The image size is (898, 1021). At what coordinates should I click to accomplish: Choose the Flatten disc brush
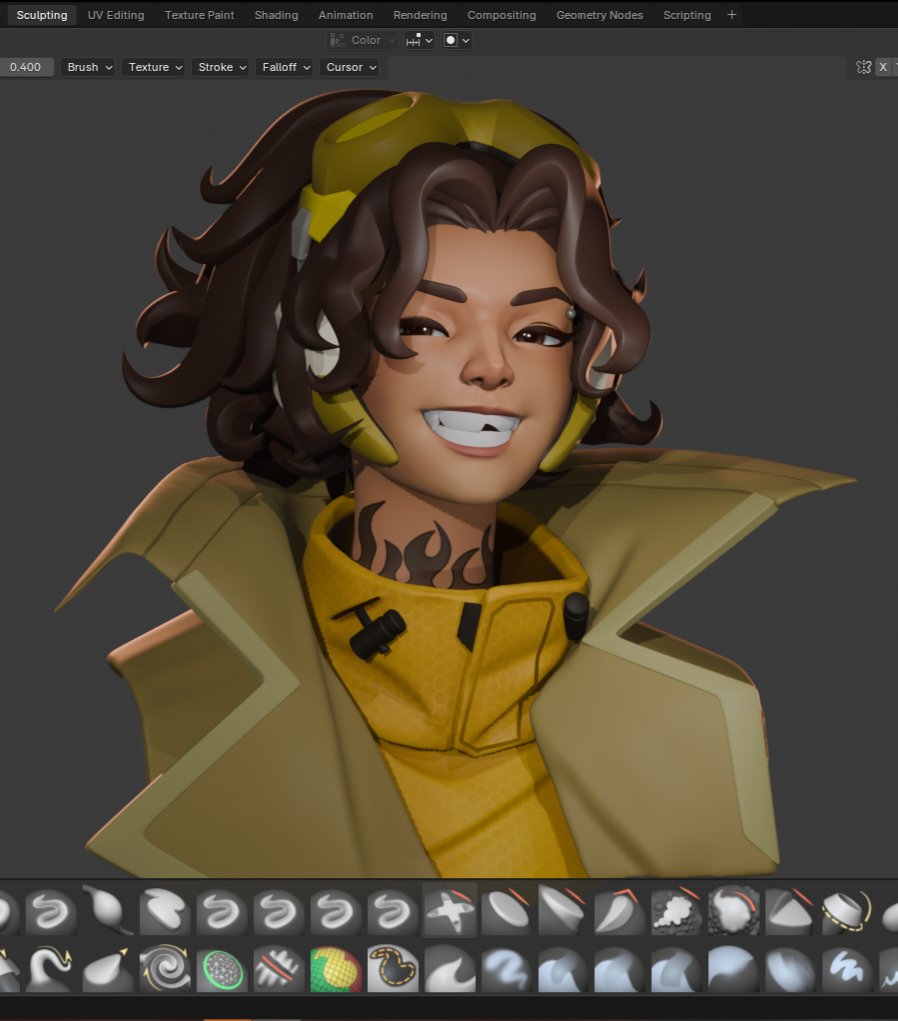click(506, 910)
